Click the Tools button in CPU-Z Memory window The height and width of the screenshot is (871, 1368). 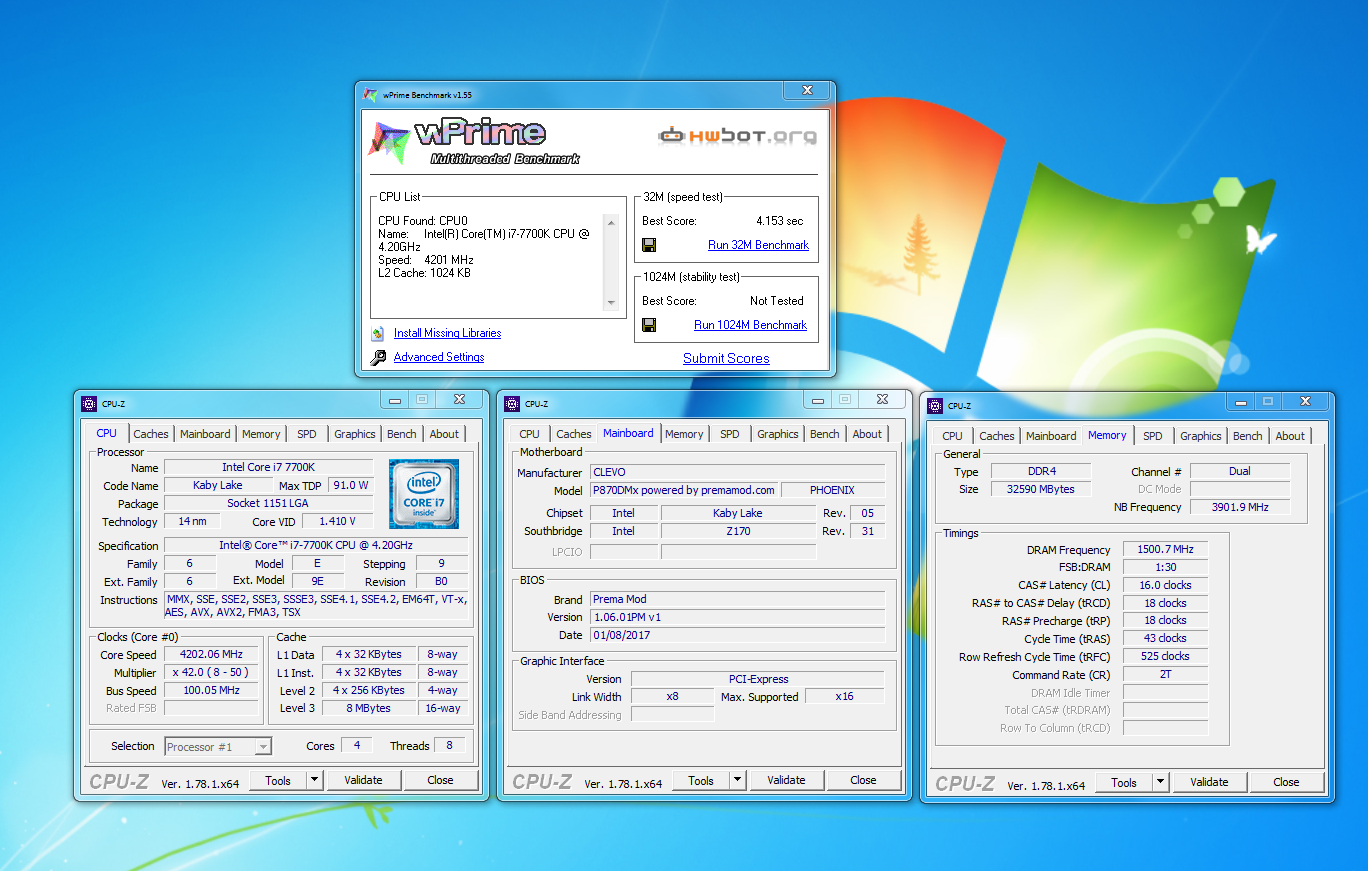(x=1124, y=782)
